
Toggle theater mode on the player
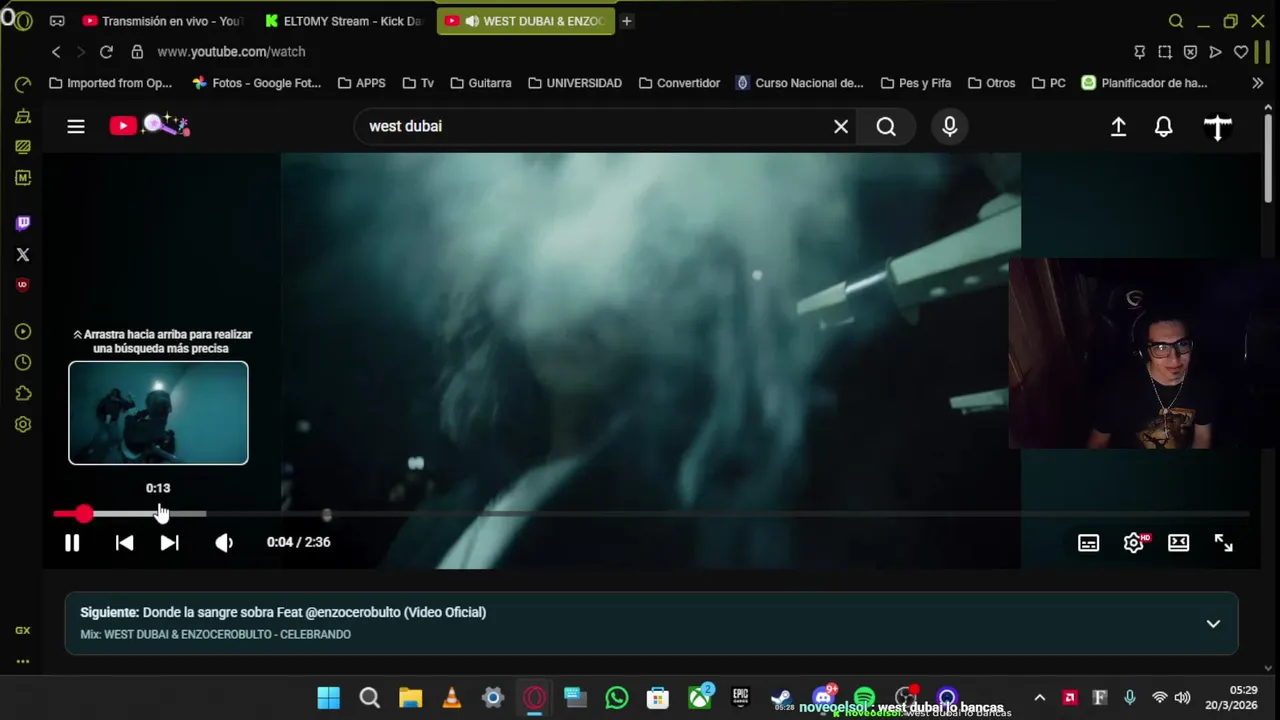[1179, 543]
